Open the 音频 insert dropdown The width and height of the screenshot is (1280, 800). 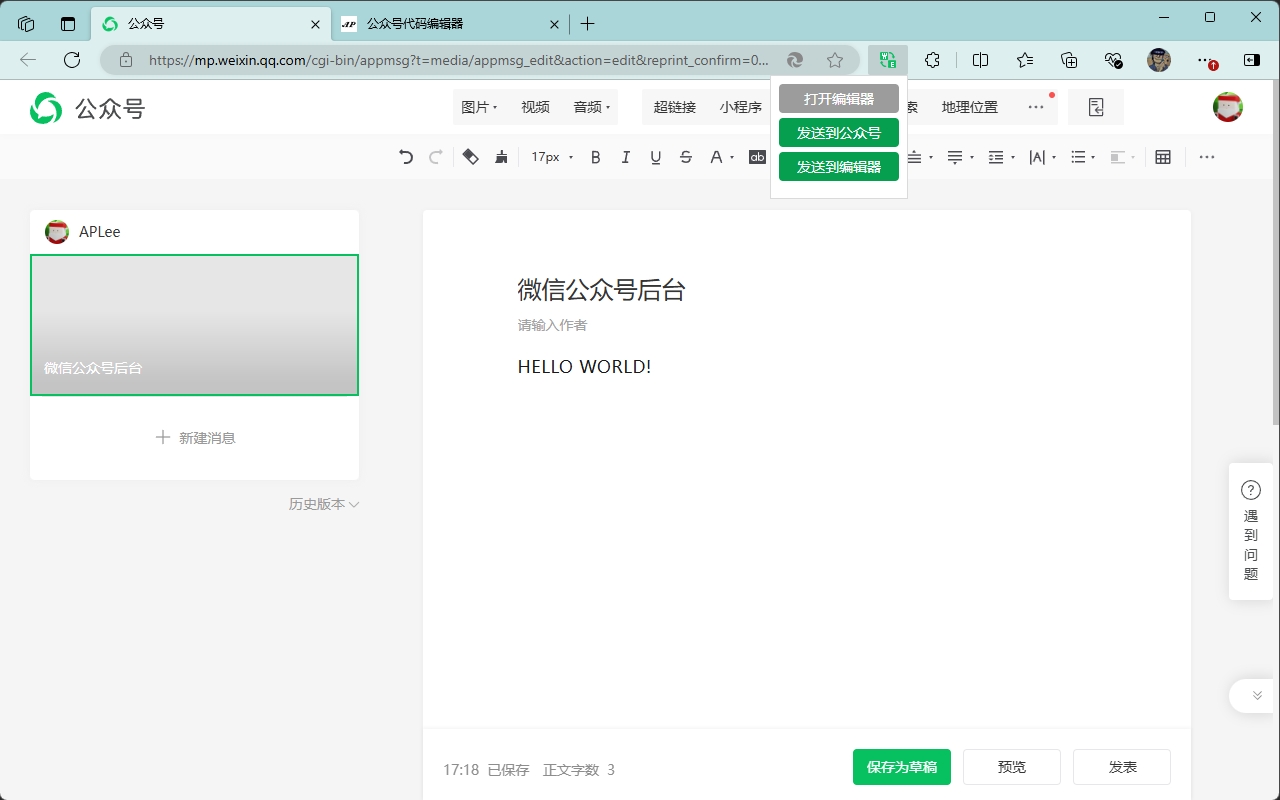[x=591, y=107]
